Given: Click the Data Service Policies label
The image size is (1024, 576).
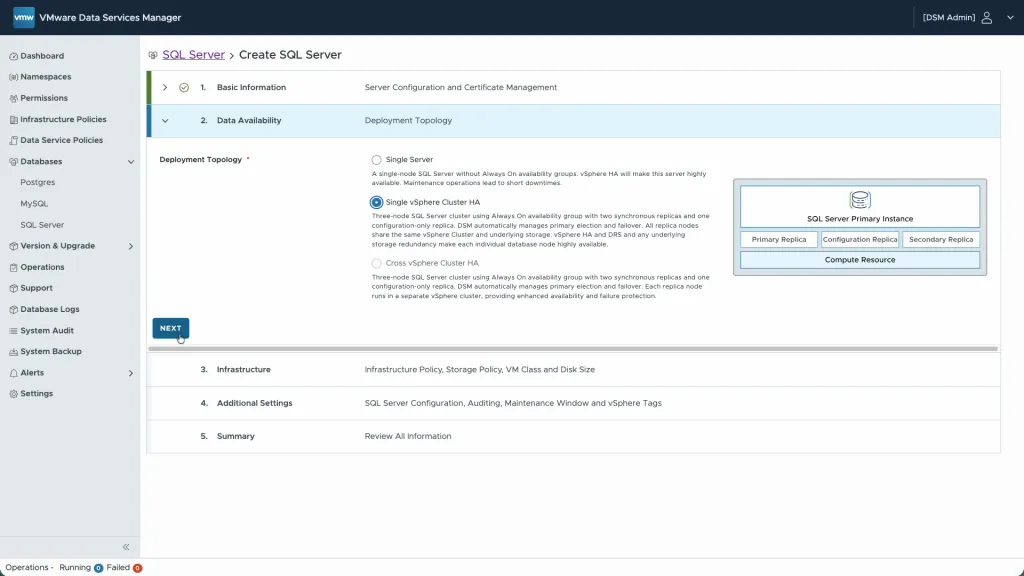Looking at the screenshot, I should point(61,140).
